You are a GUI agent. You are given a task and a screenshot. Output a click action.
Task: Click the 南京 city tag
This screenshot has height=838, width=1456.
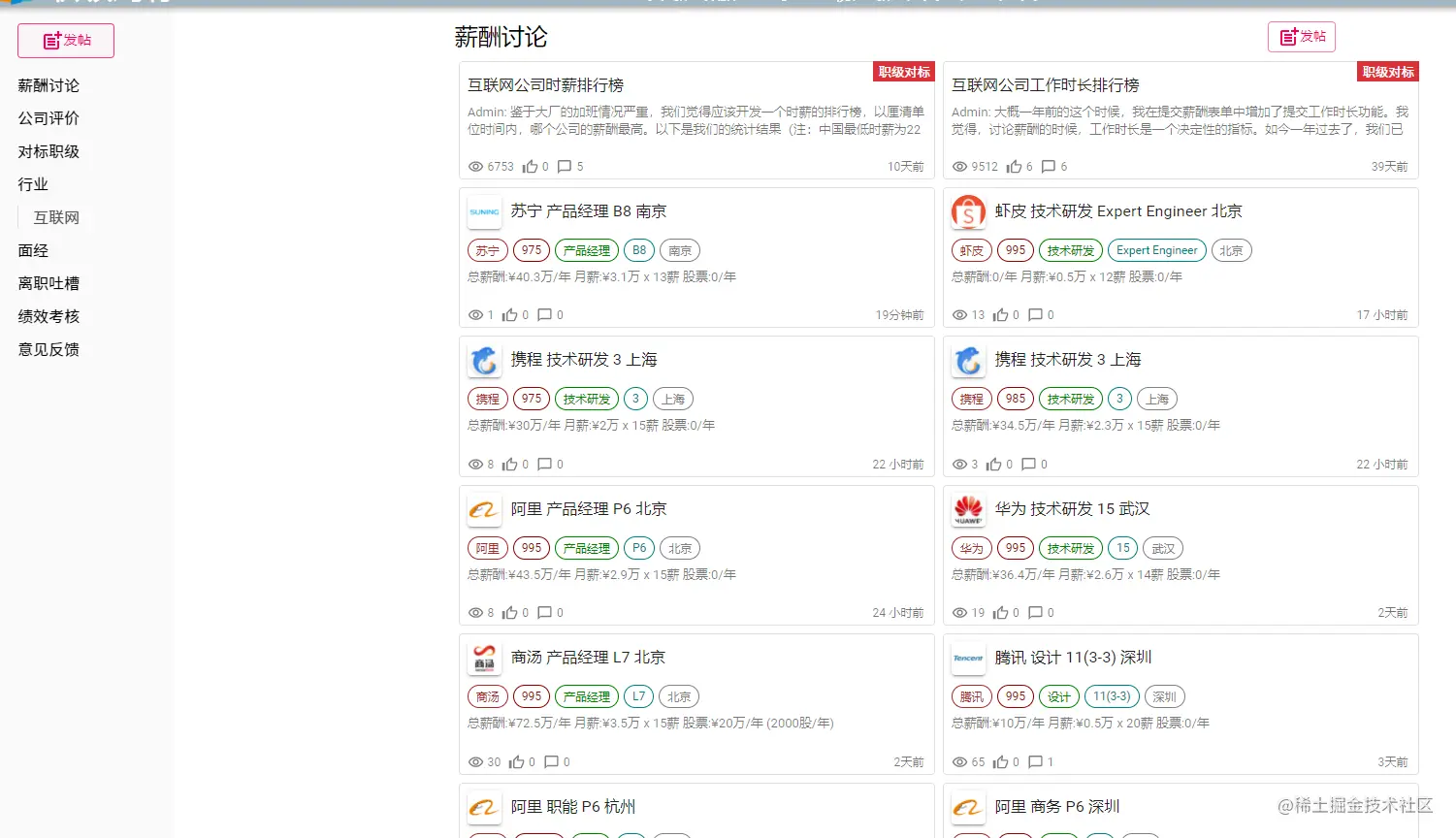click(x=680, y=250)
